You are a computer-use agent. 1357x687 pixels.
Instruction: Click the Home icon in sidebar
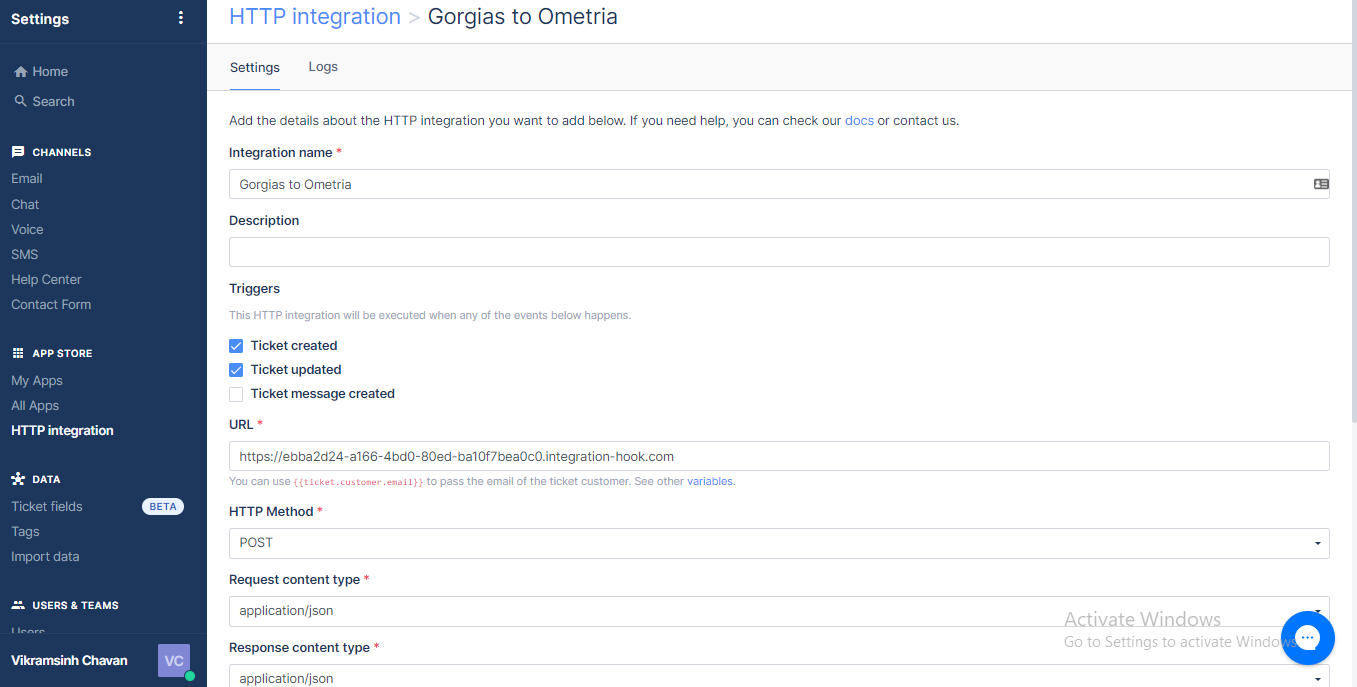click(x=20, y=72)
